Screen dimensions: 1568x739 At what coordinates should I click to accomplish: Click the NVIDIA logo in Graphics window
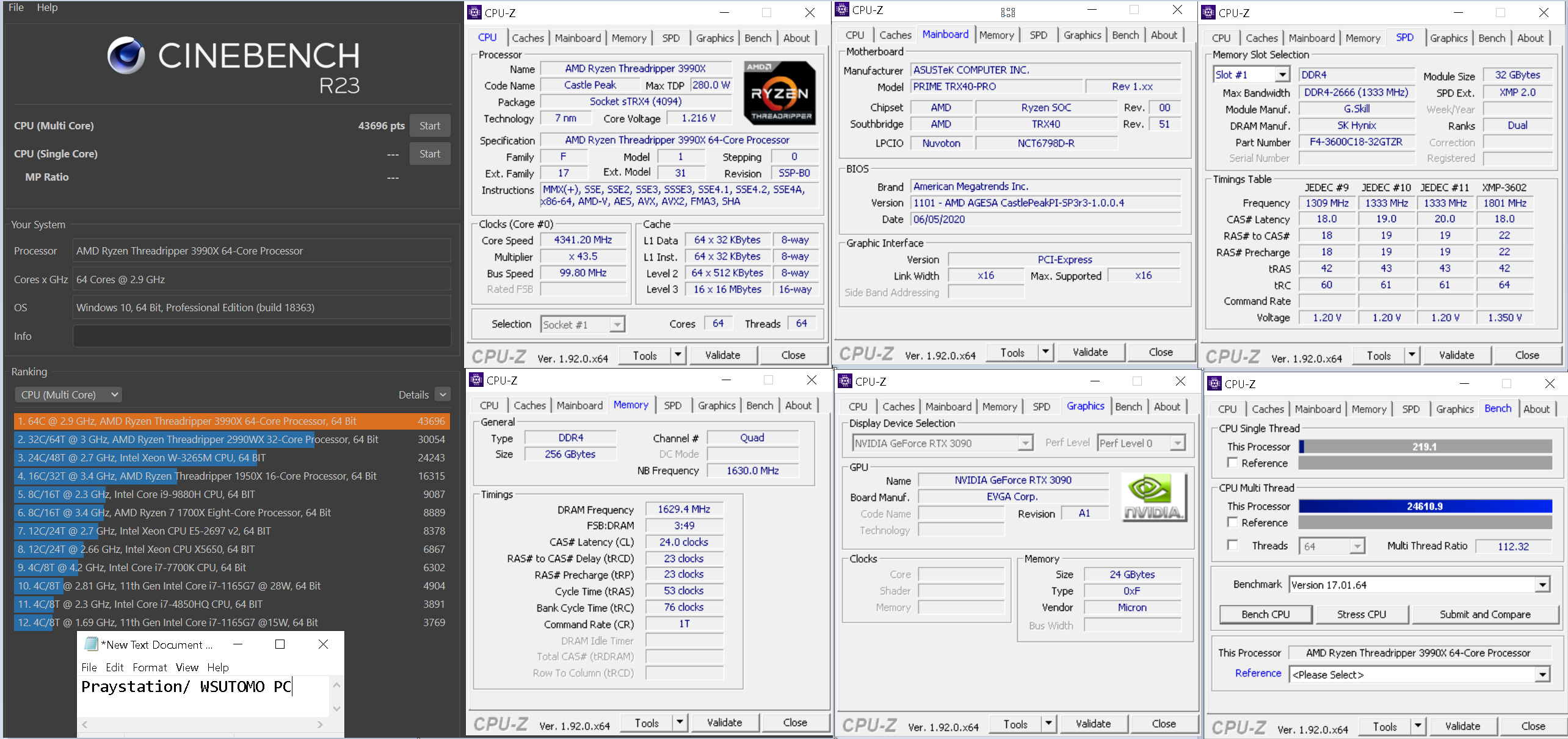(1153, 498)
